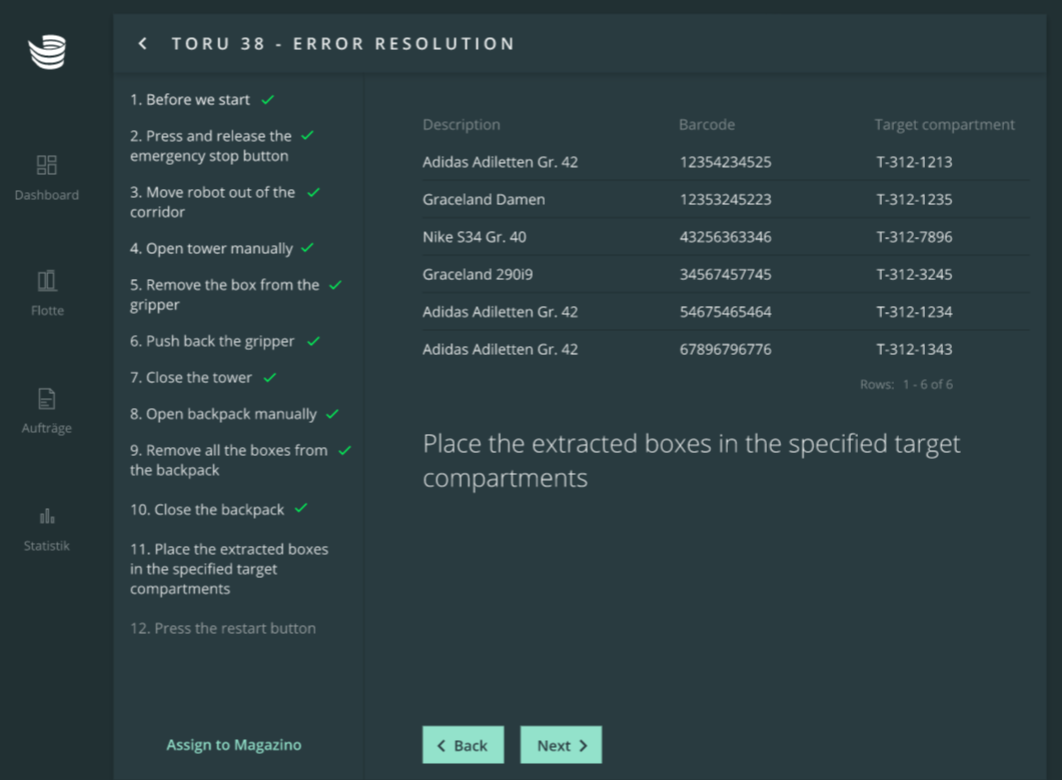Image resolution: width=1062 pixels, height=780 pixels.
Task: Select the Graceland Damen table row
Action: 725,199
